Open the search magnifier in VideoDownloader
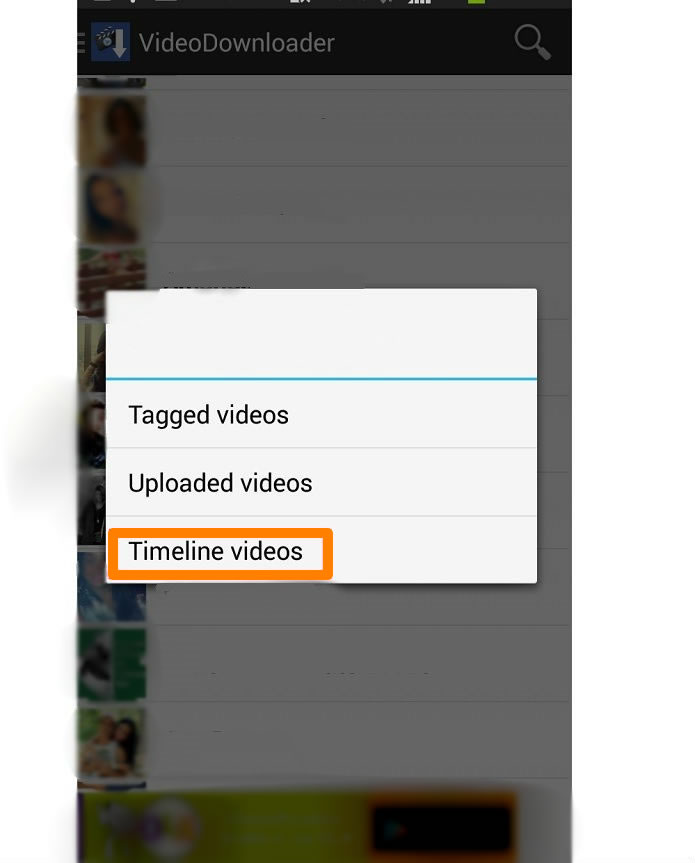 point(532,42)
